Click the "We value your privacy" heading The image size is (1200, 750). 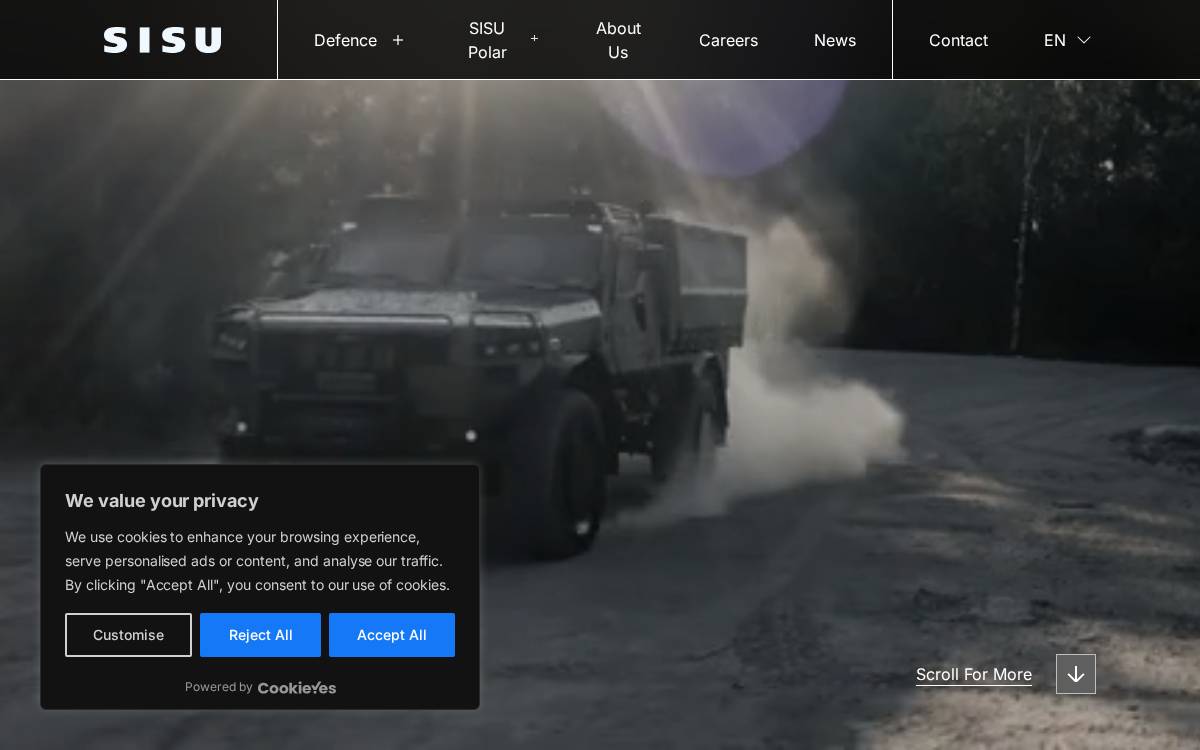pyautogui.click(x=162, y=501)
